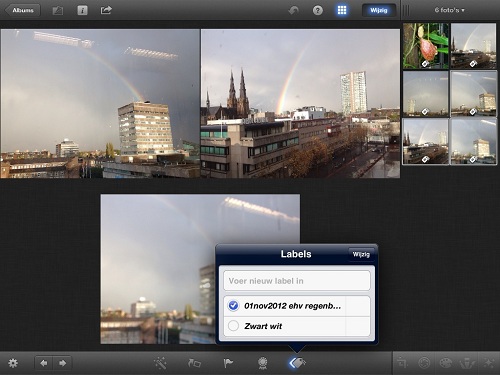
Task: Mark photo as favorite with ribbon icon
Action: point(263,363)
